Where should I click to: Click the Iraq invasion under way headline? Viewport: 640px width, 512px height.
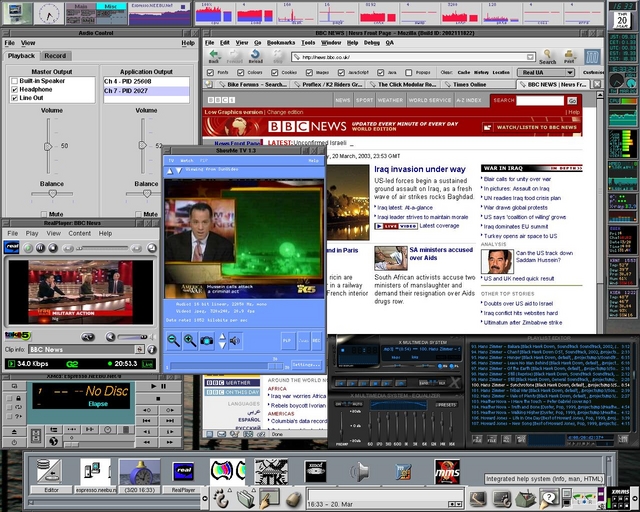(420, 169)
